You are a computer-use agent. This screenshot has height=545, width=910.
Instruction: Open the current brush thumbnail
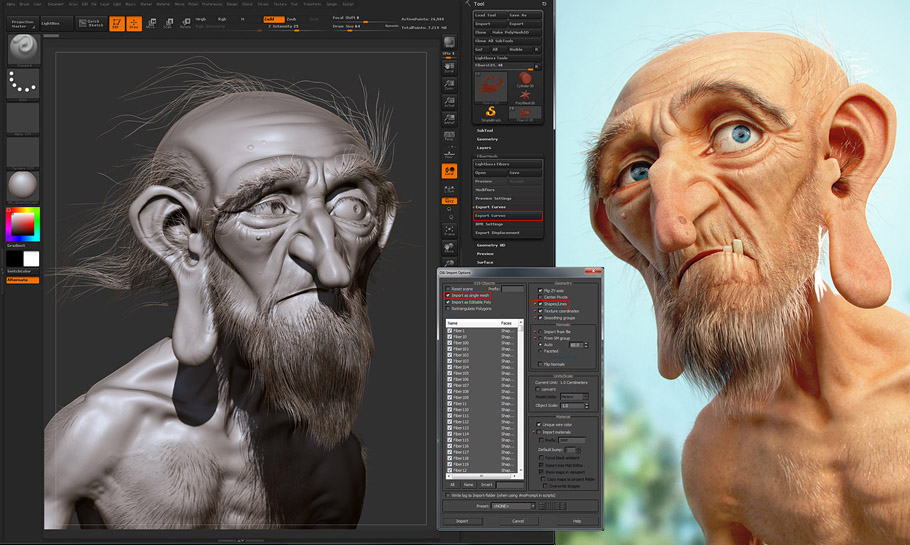pyautogui.click(x=22, y=49)
